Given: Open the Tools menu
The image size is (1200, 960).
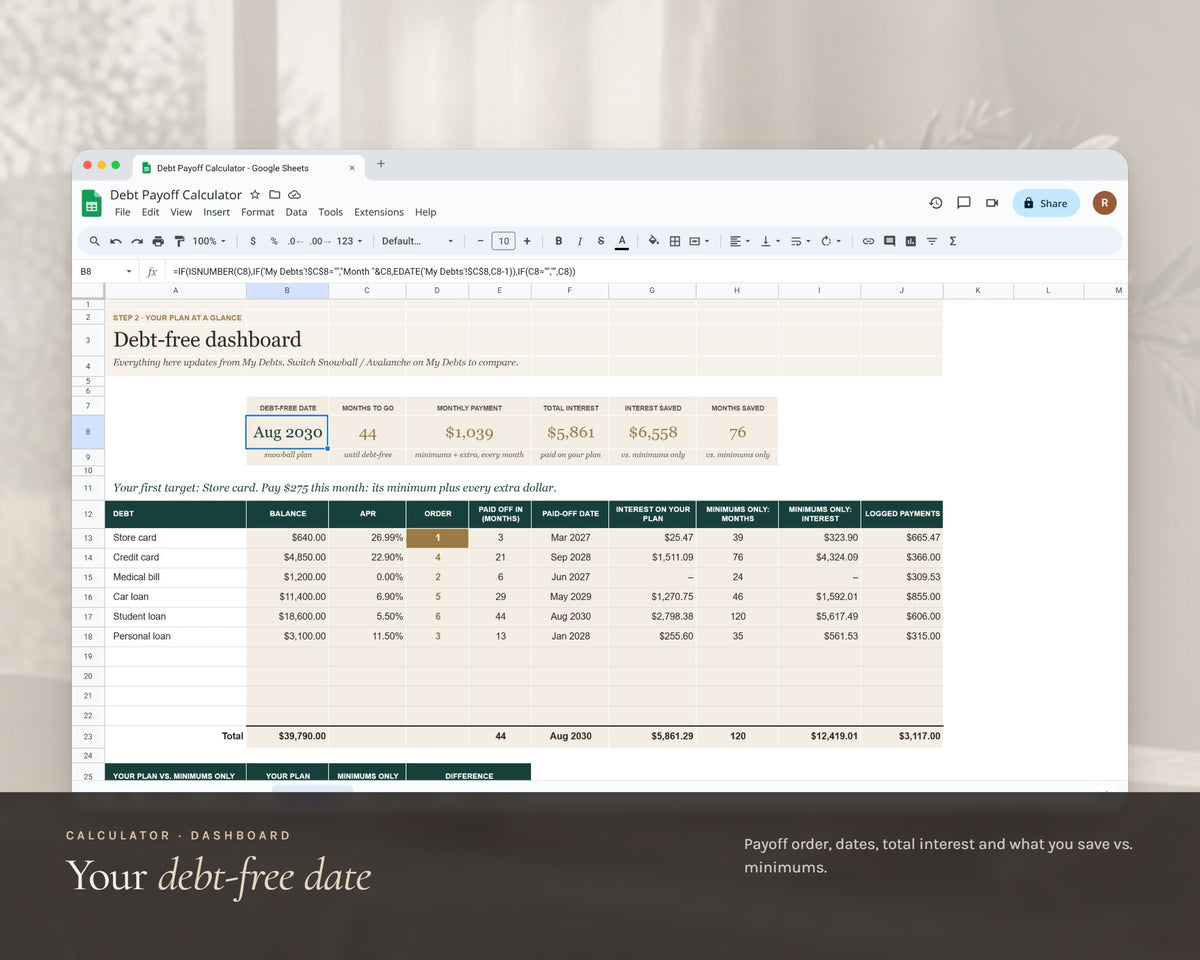Looking at the screenshot, I should (x=330, y=212).
